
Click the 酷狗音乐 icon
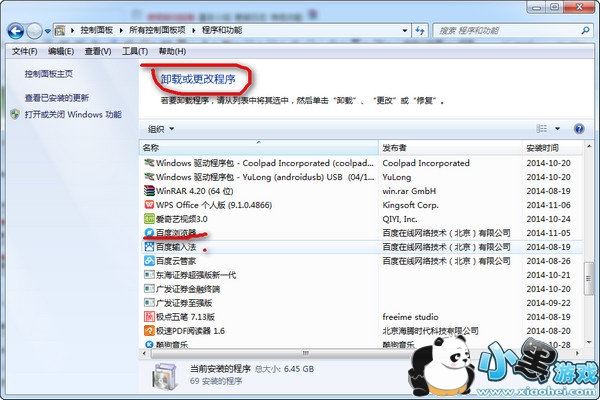point(149,344)
